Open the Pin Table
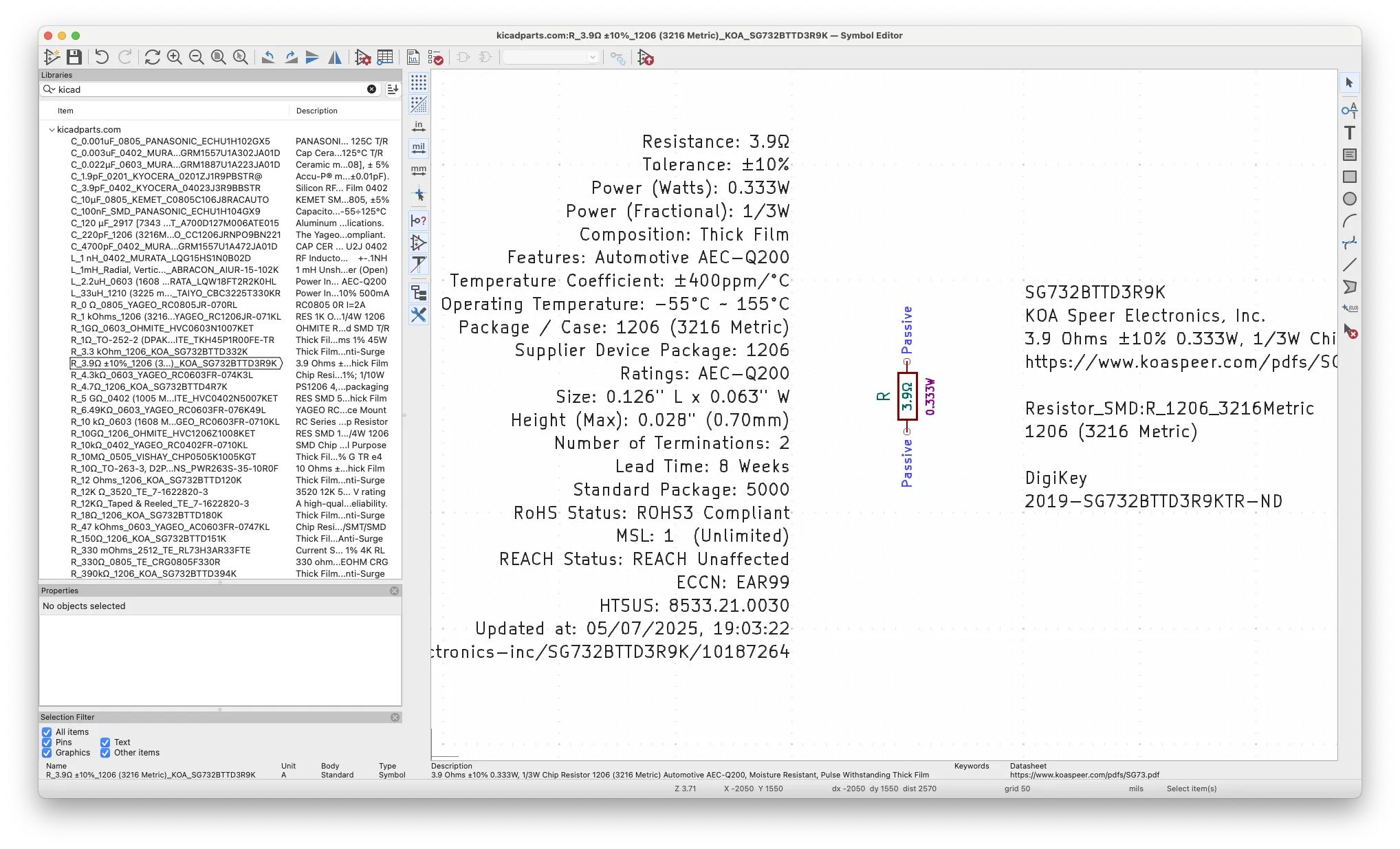Viewport: 1400px width, 849px height. click(385, 57)
